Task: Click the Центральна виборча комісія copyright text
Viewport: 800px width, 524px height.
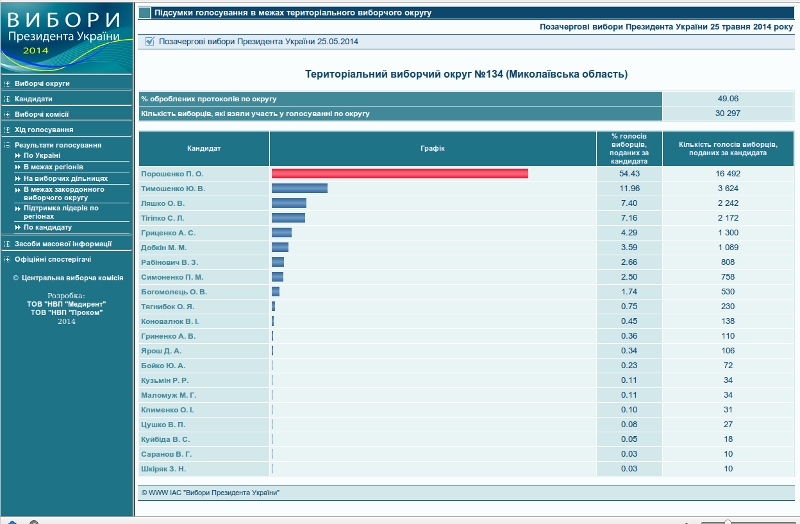Action: tap(68, 278)
